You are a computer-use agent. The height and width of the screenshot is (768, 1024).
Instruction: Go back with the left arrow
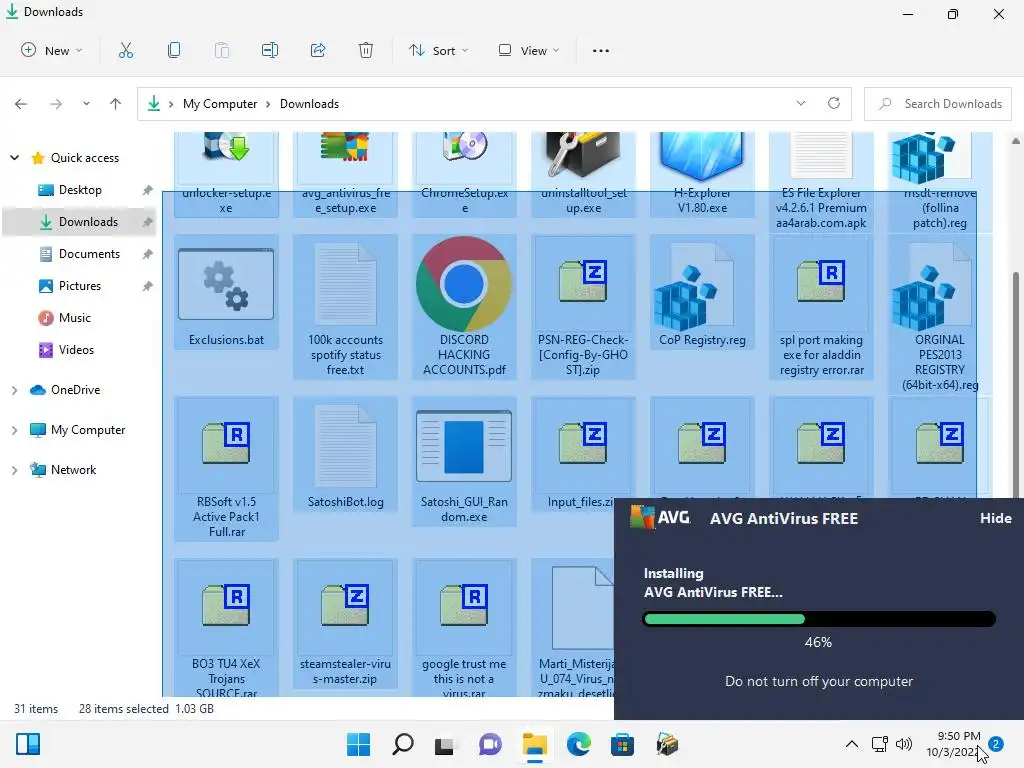click(x=21, y=104)
